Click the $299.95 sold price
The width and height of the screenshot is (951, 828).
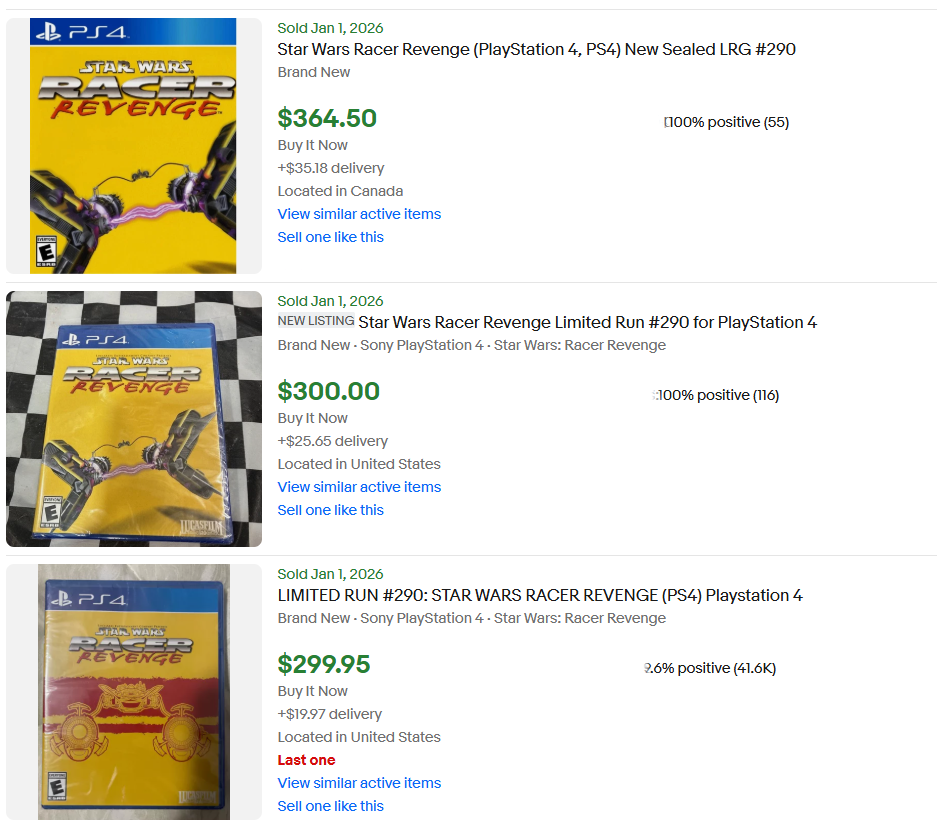(x=324, y=664)
